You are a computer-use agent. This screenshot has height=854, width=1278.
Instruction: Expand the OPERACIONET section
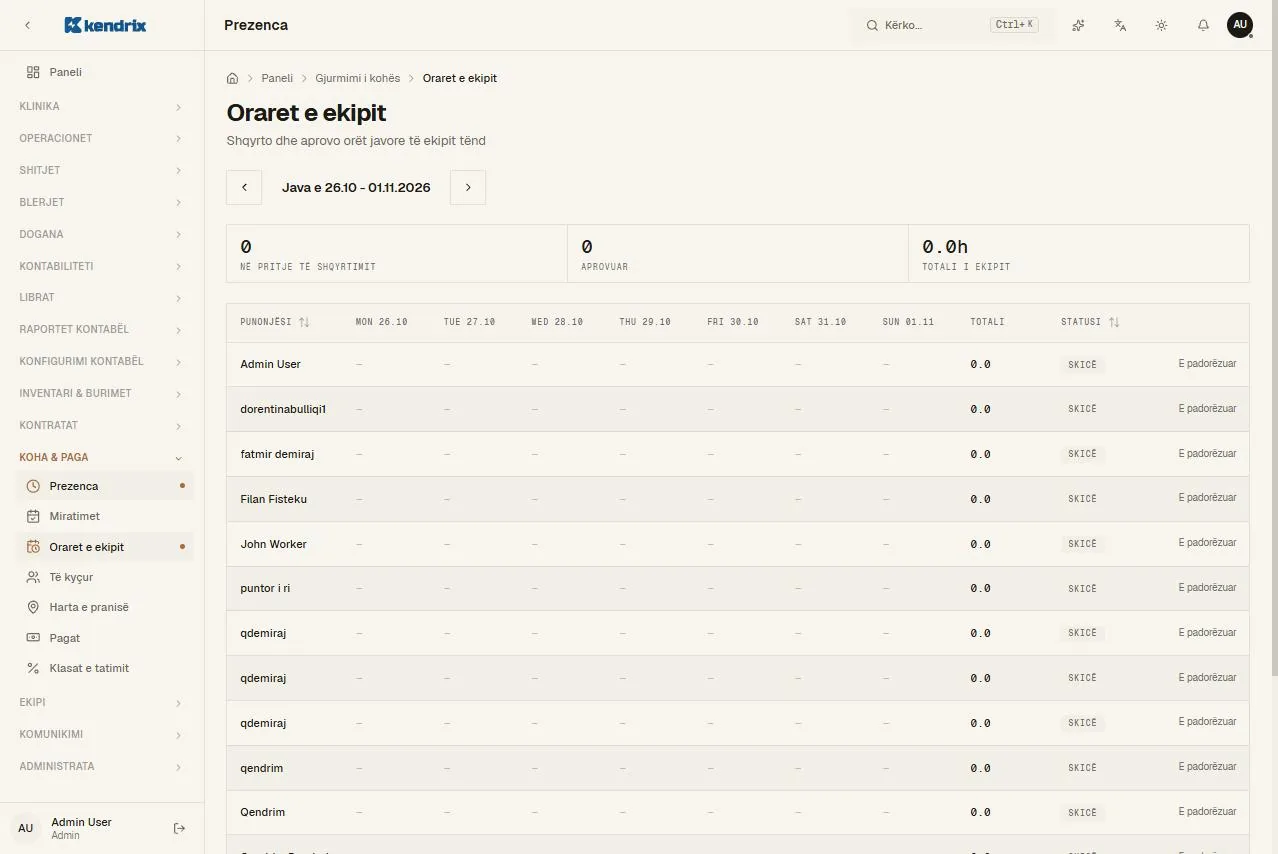pos(102,138)
